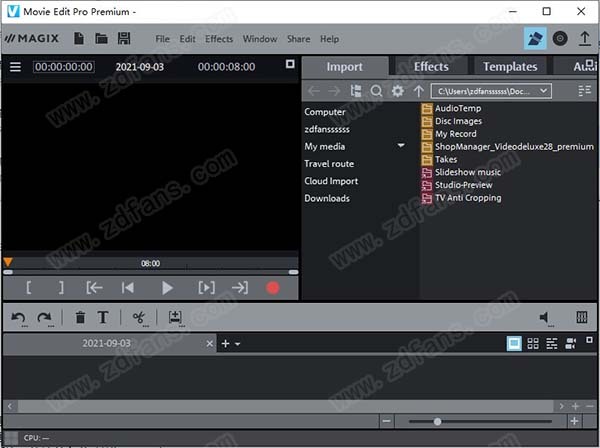Go to beginning of movie
The image size is (600, 448).
127,288
